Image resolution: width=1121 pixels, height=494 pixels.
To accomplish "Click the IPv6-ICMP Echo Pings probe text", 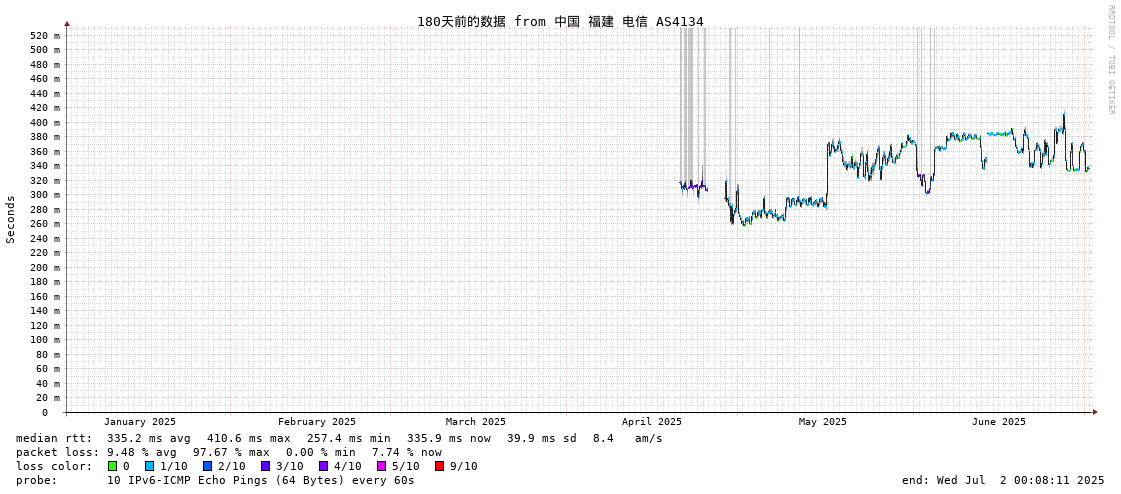I will click(260, 480).
